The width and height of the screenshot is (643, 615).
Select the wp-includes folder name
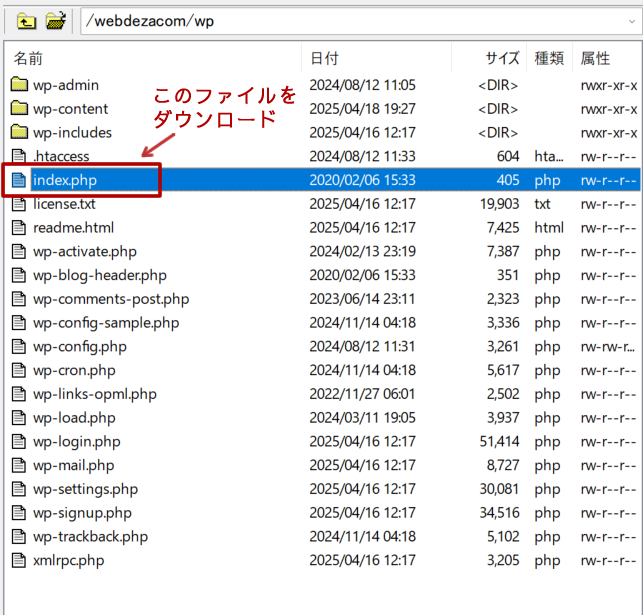[72, 132]
